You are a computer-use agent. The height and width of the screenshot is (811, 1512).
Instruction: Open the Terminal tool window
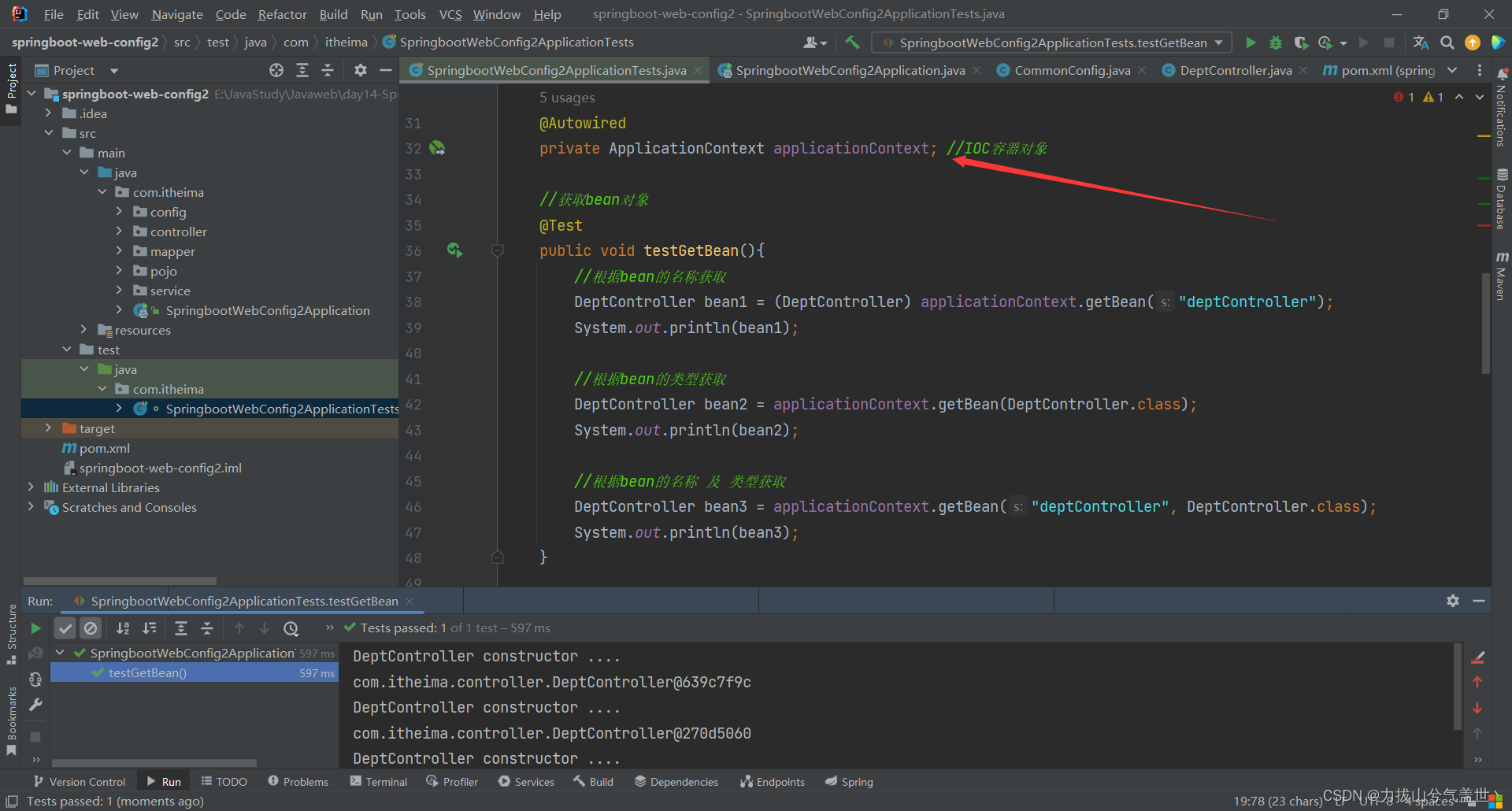(x=378, y=781)
